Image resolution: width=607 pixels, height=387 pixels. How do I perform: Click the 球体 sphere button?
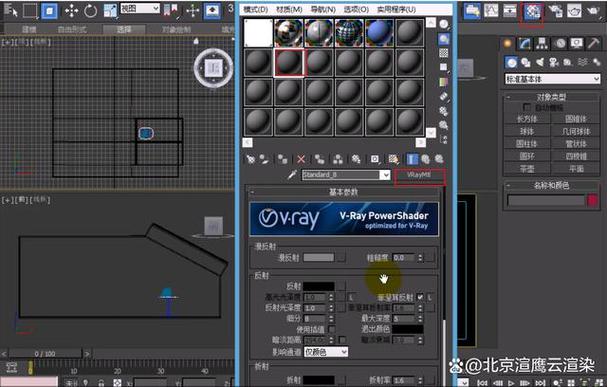pos(527,131)
